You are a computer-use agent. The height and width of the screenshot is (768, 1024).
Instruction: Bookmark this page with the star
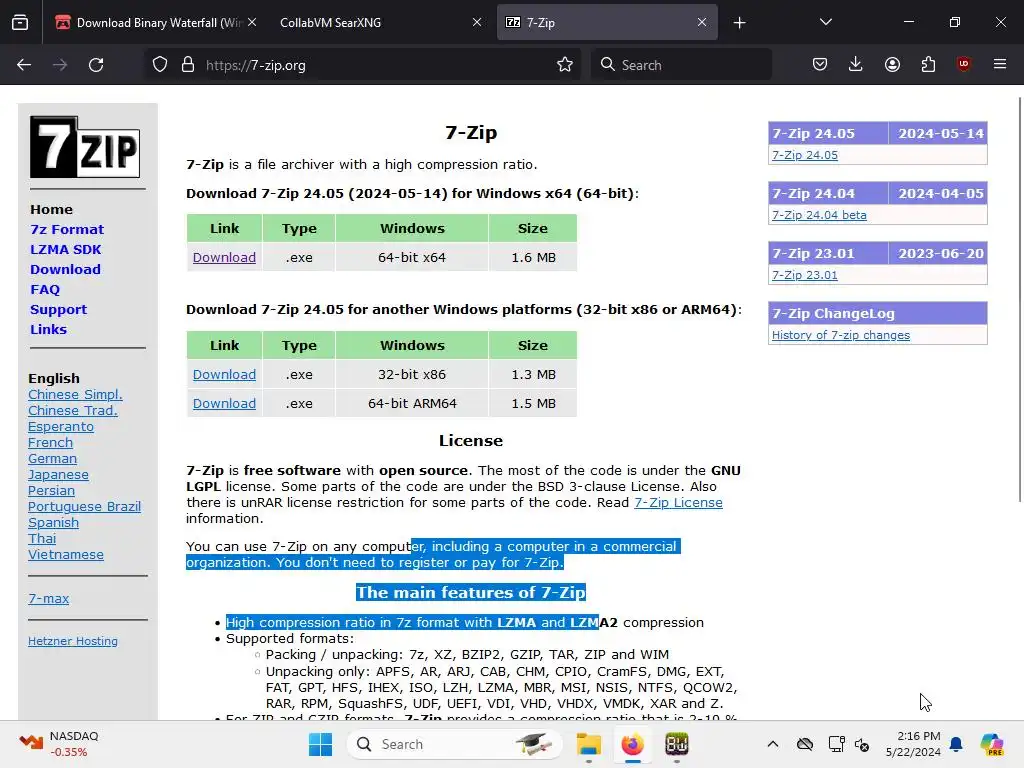[x=565, y=65]
